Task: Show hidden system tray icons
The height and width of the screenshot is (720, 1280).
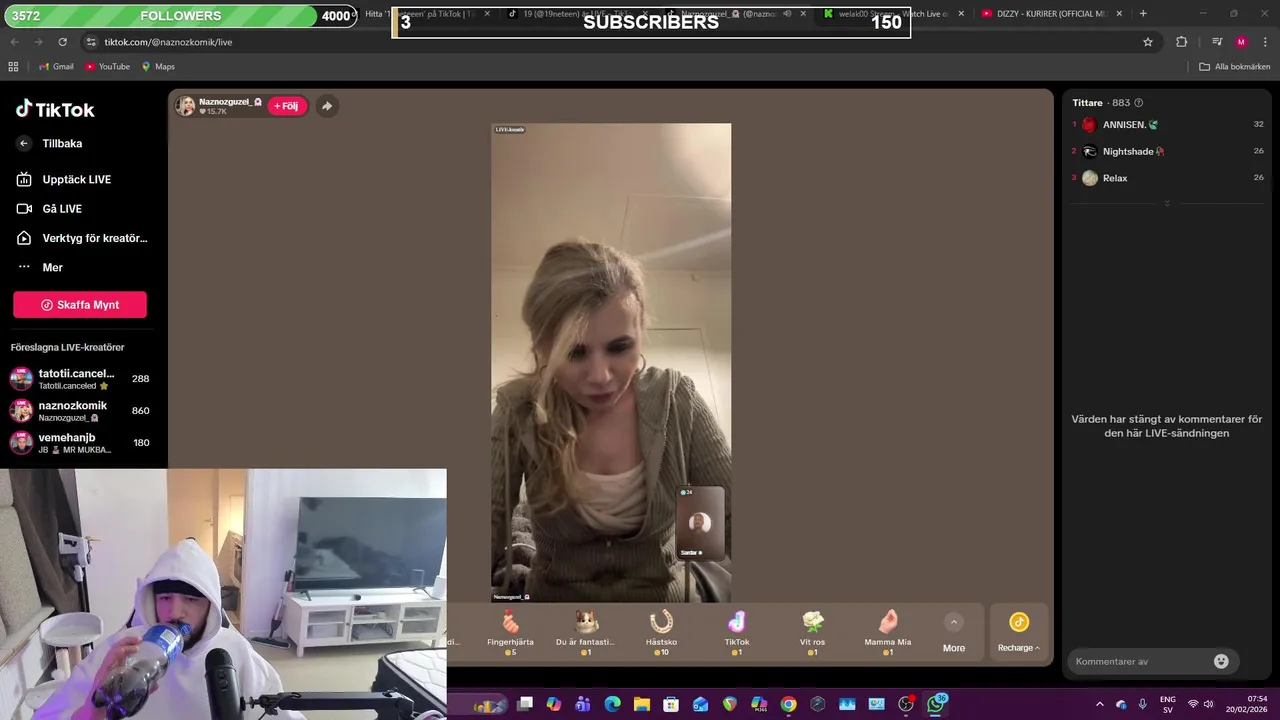Action: click(1100, 705)
